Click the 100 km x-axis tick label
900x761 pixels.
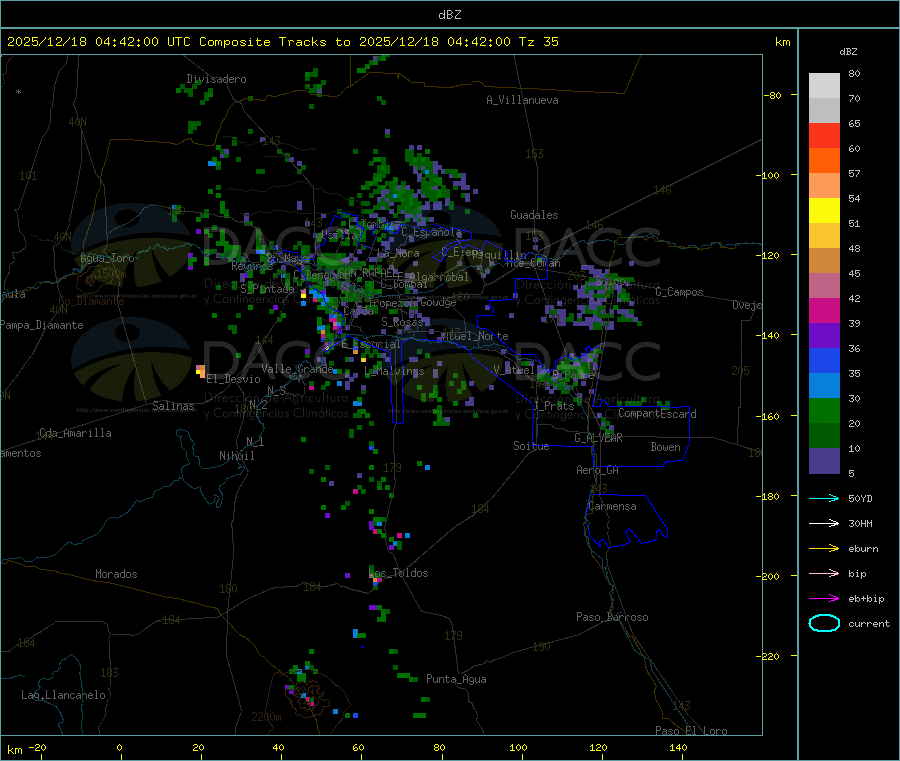(x=518, y=747)
